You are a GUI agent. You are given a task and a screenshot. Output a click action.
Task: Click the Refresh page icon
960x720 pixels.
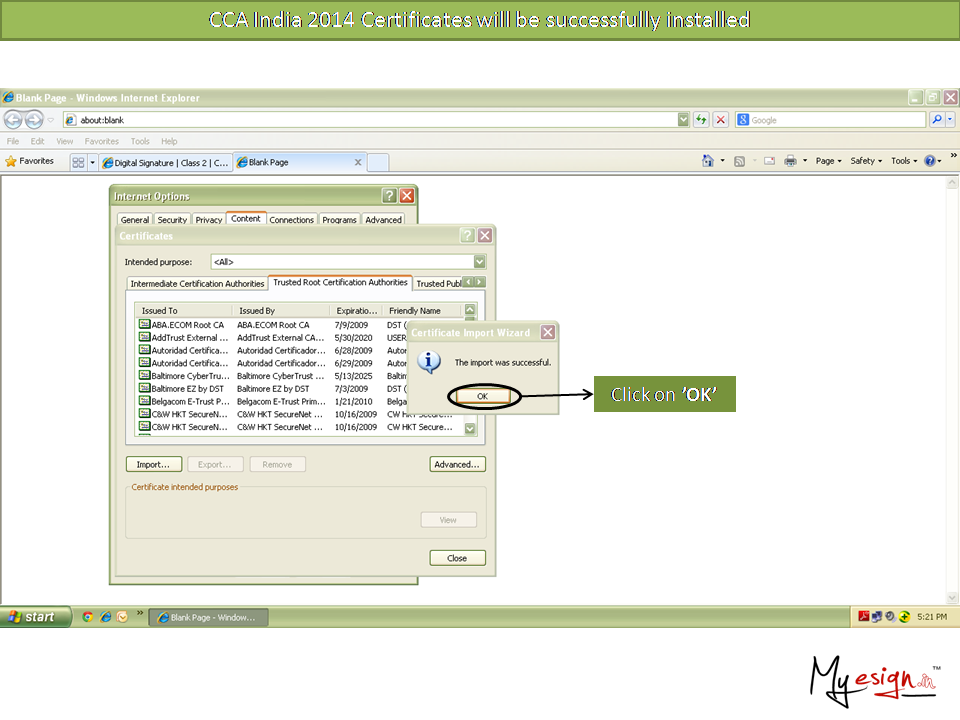click(x=702, y=120)
